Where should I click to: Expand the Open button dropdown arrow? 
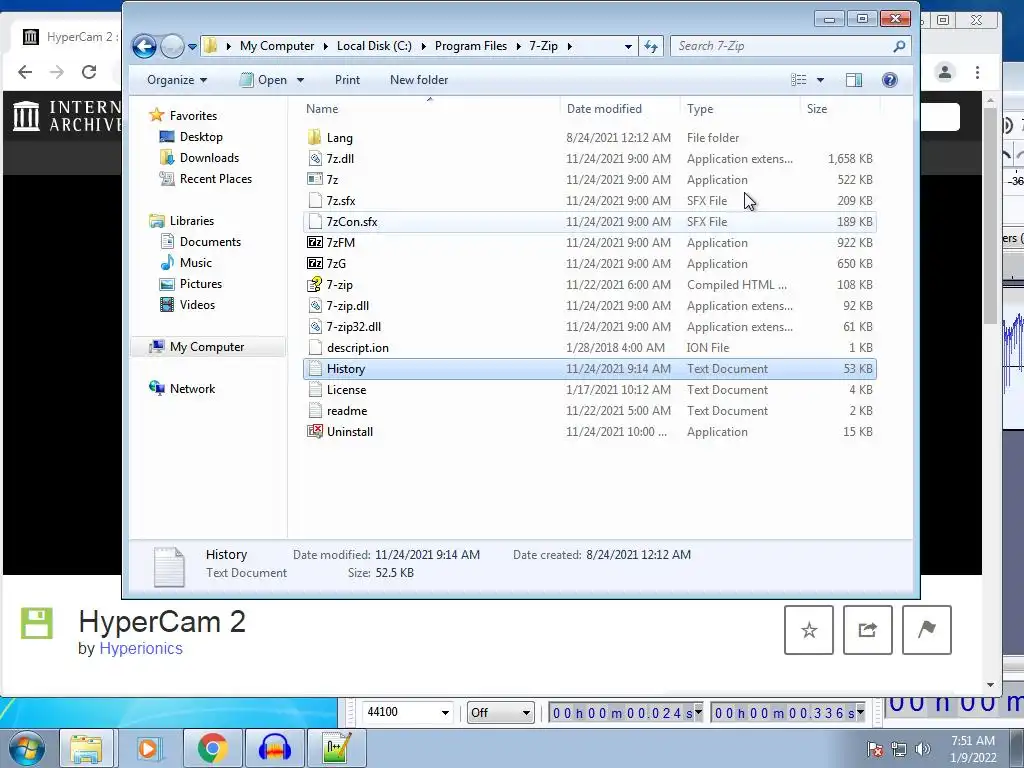300,80
